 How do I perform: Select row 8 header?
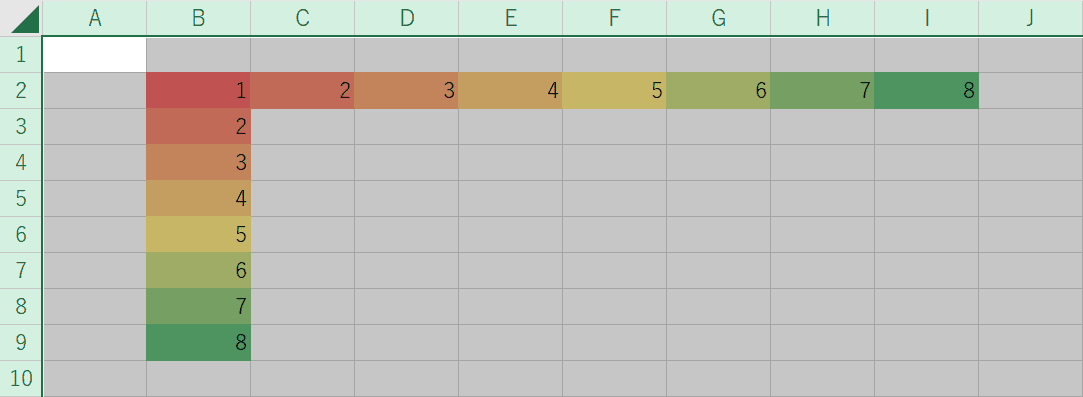[21, 307]
